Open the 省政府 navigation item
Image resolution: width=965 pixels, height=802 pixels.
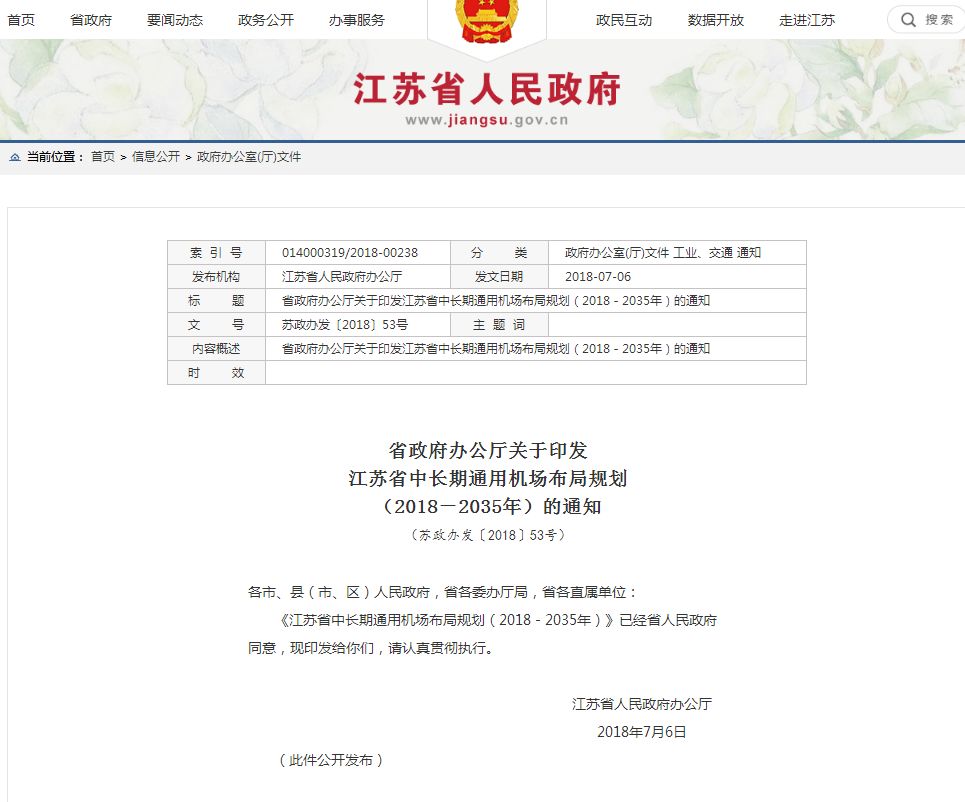[91, 20]
